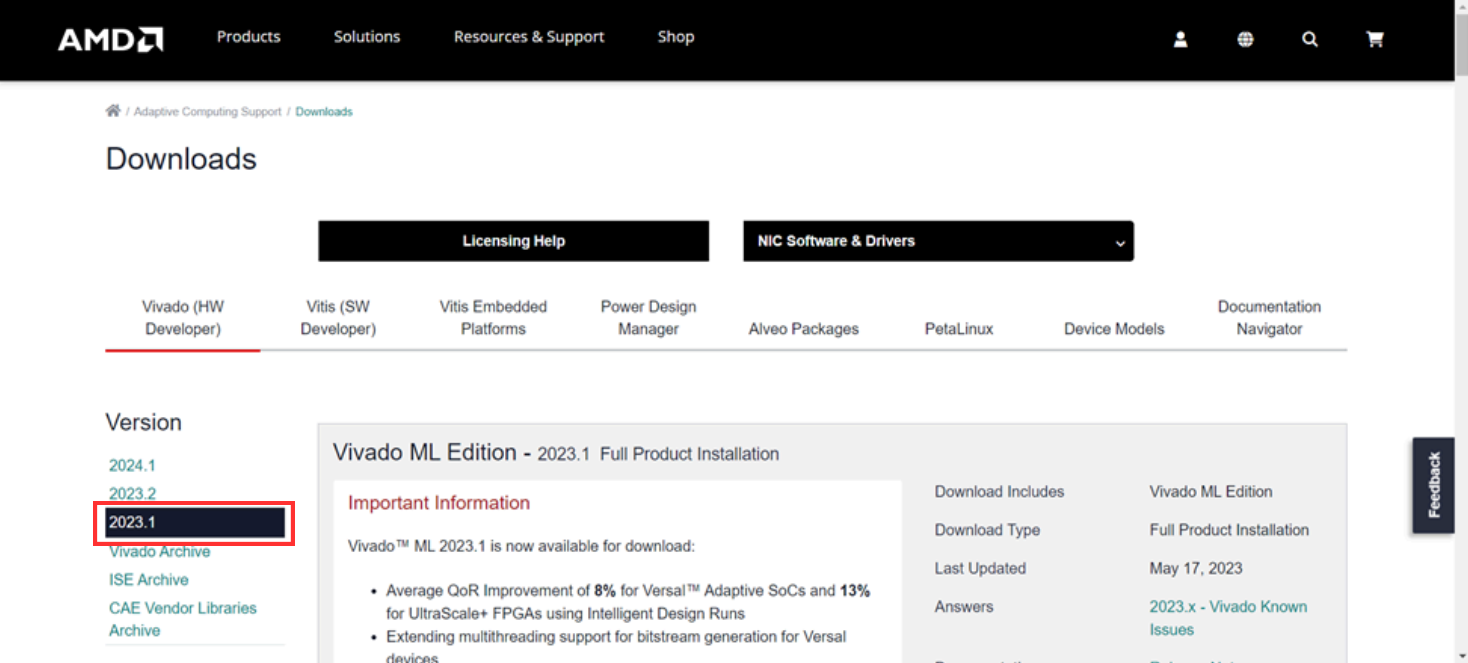Click the Licensing Help button
Image resolution: width=1468 pixels, height=663 pixels.
coord(513,241)
